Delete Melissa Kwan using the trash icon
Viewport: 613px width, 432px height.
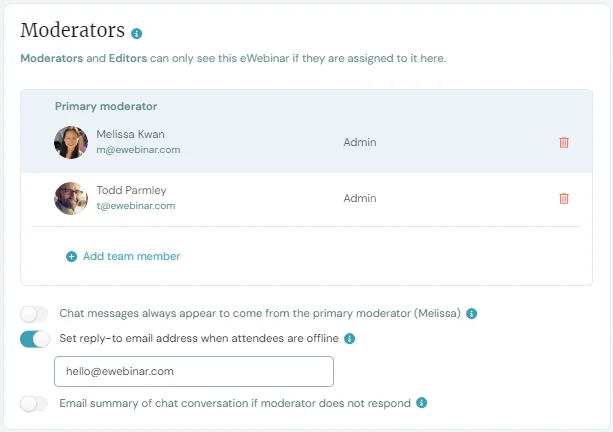pyautogui.click(x=564, y=142)
